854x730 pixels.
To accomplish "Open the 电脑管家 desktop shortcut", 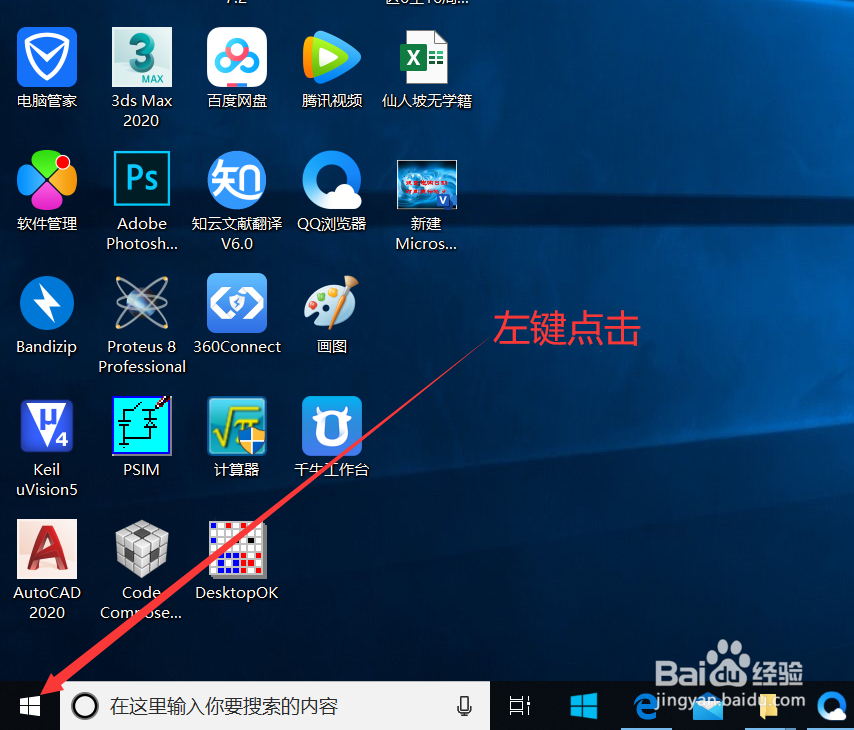I will pyautogui.click(x=47, y=57).
